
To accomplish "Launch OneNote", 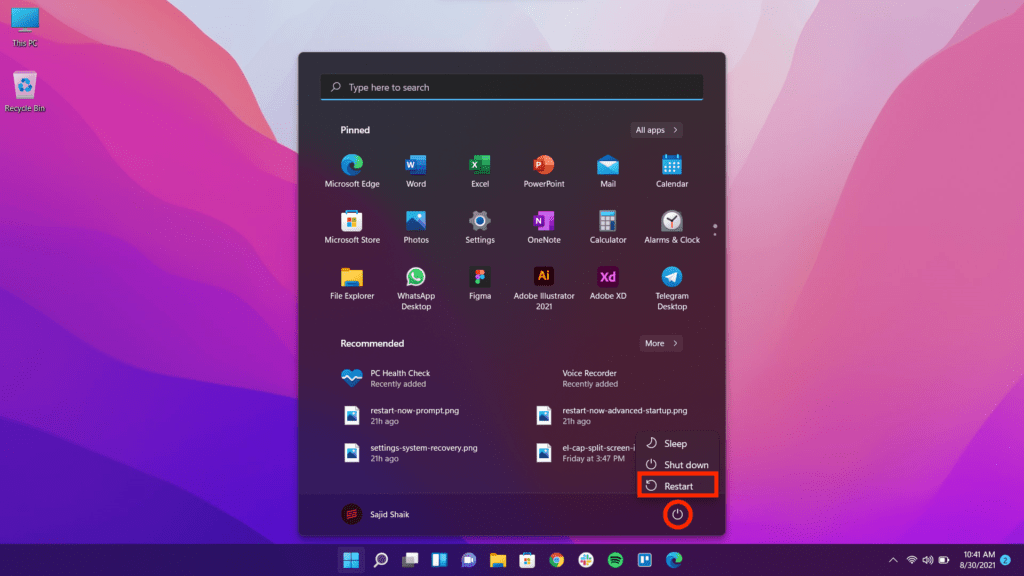I will click(543, 227).
